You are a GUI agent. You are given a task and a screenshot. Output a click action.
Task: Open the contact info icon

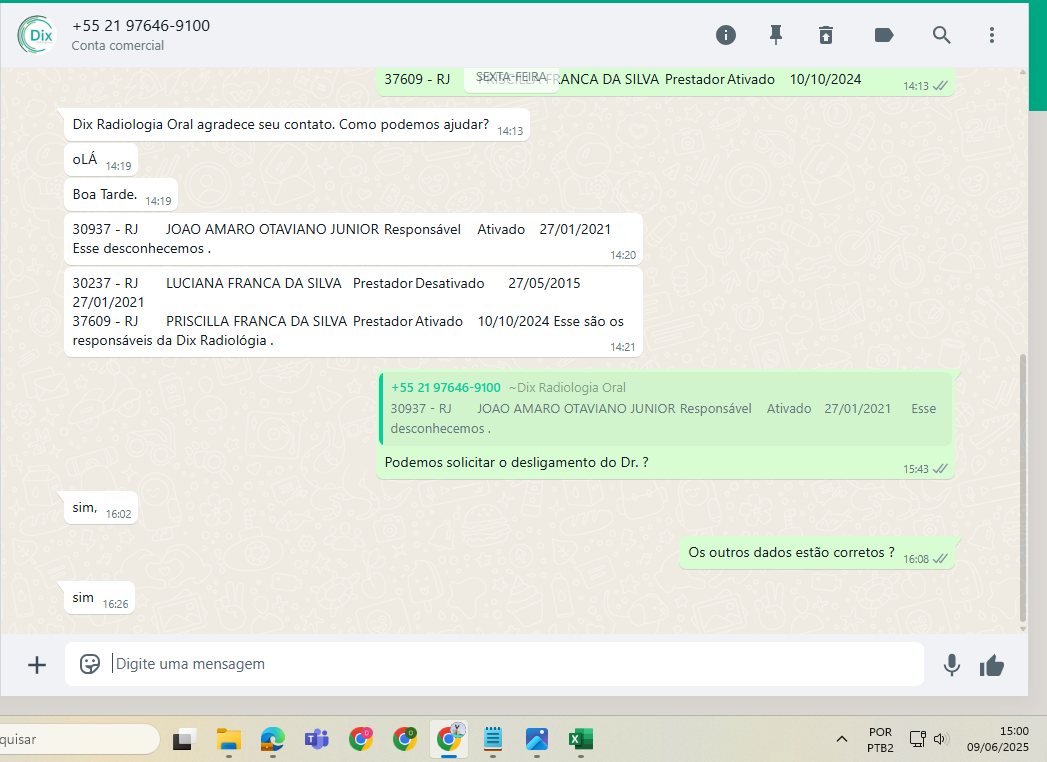[726, 35]
